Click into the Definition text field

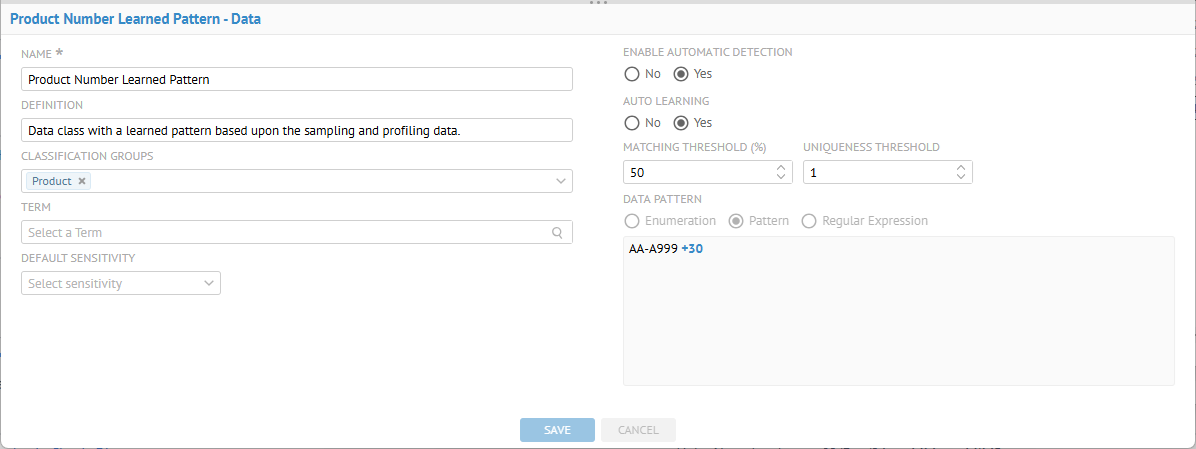click(x=296, y=130)
